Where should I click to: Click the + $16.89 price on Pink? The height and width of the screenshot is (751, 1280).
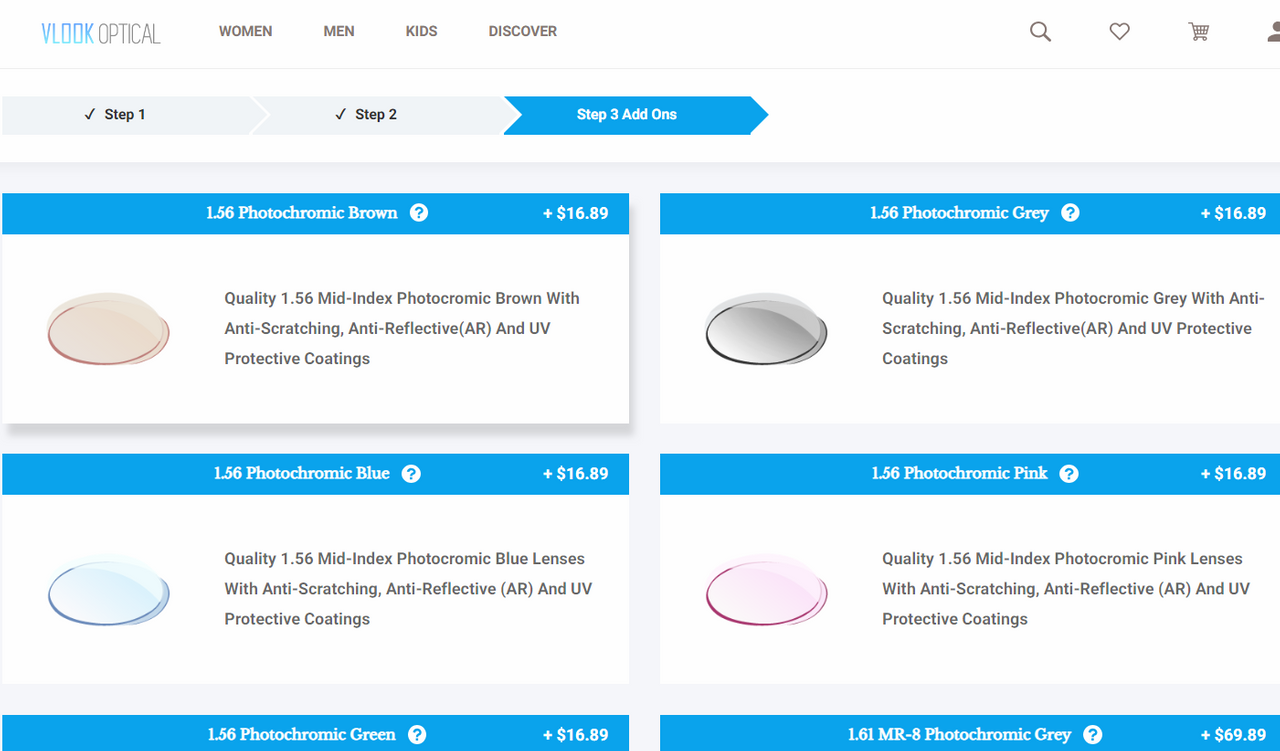[1233, 474]
